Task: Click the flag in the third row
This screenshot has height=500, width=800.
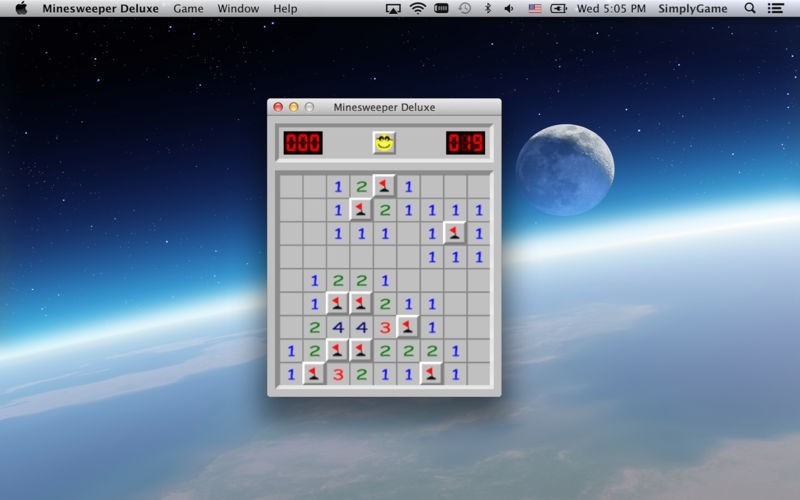Action: 455,232
